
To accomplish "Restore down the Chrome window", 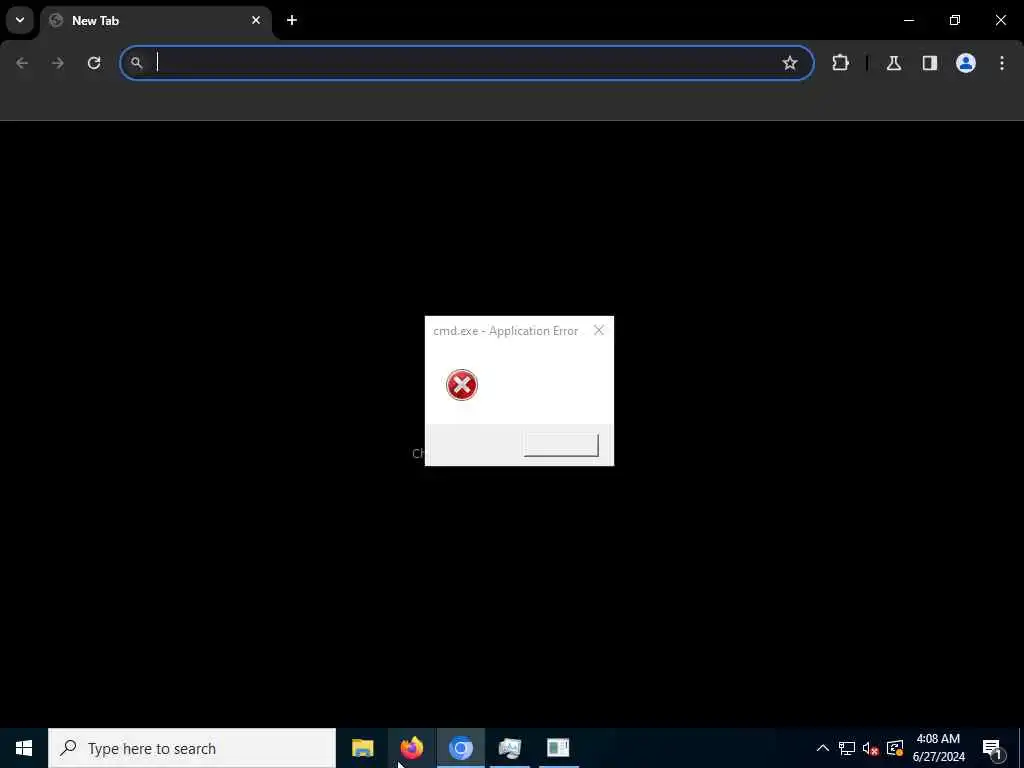I will point(955,20).
